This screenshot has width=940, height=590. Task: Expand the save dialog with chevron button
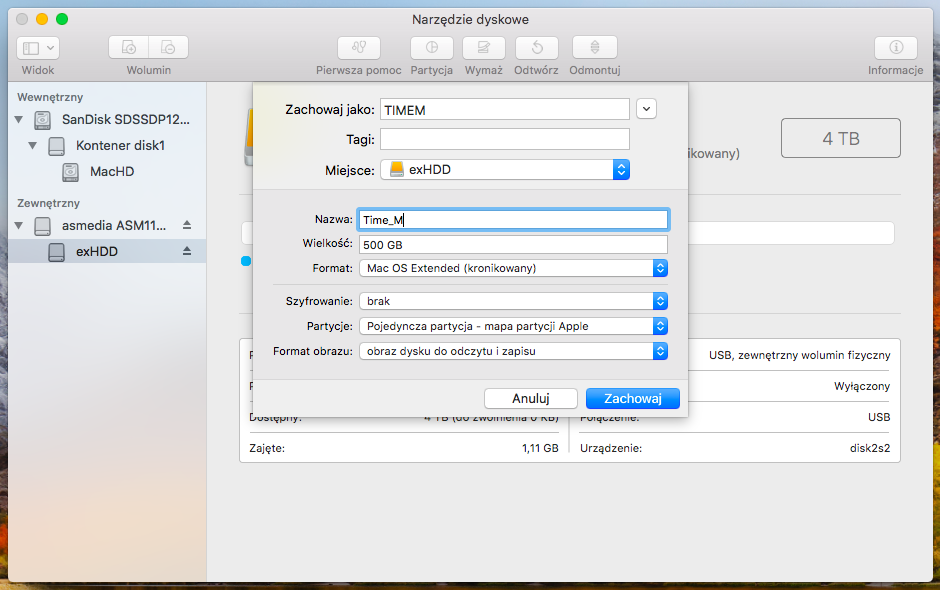pos(646,109)
